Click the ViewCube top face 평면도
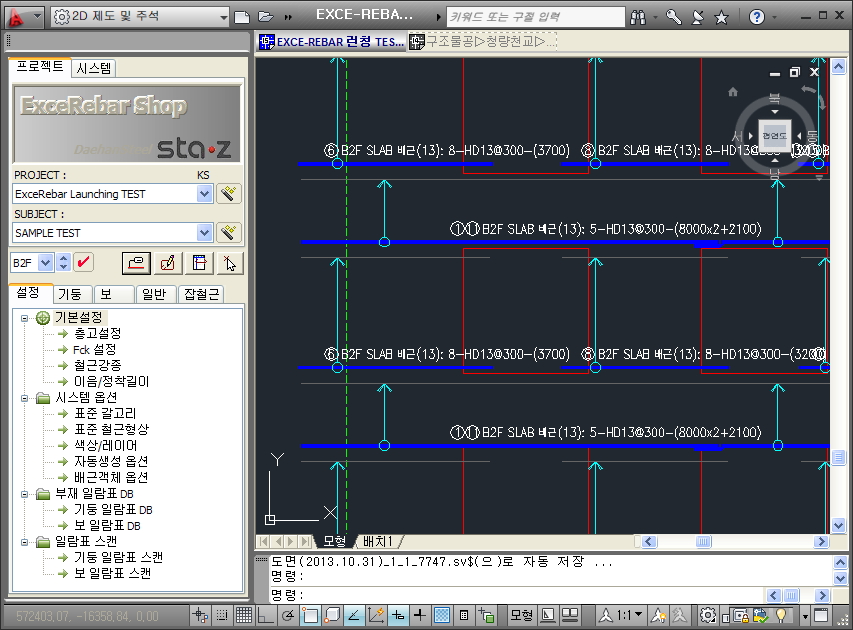 pos(775,135)
